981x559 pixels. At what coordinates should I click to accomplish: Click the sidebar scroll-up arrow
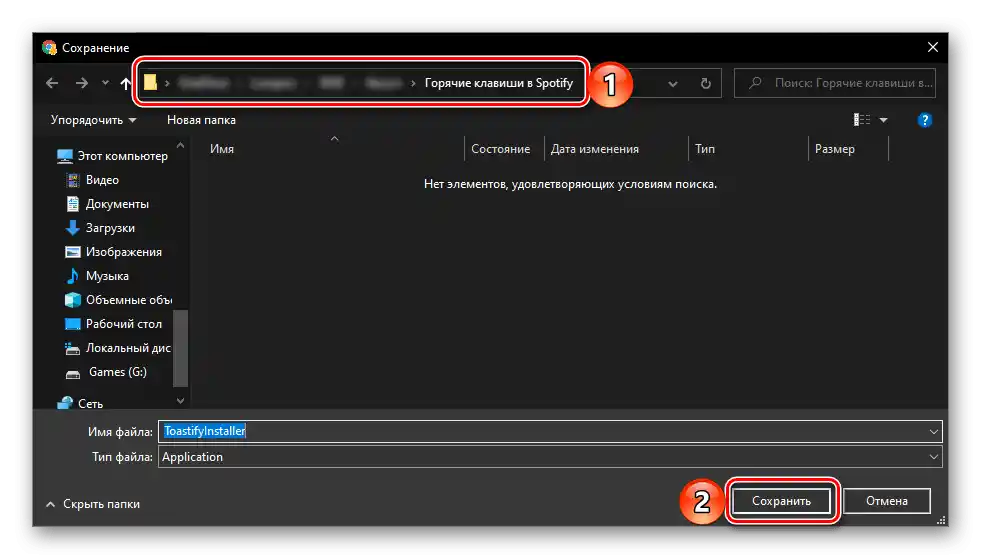click(180, 145)
